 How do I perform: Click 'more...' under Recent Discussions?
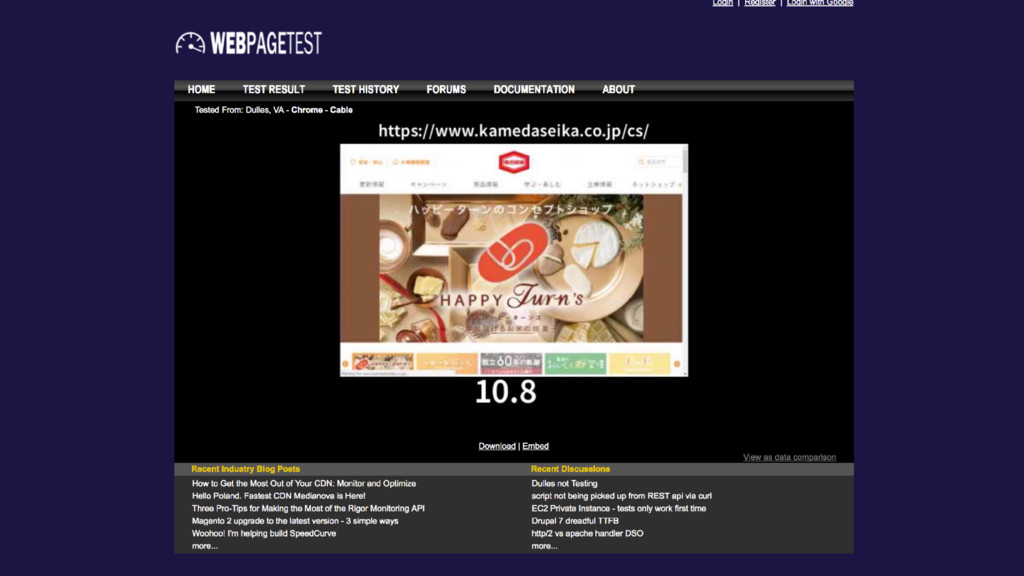[x=544, y=546]
